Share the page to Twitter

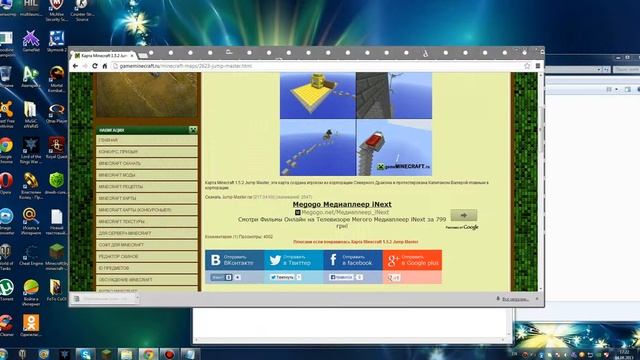(x=294, y=260)
